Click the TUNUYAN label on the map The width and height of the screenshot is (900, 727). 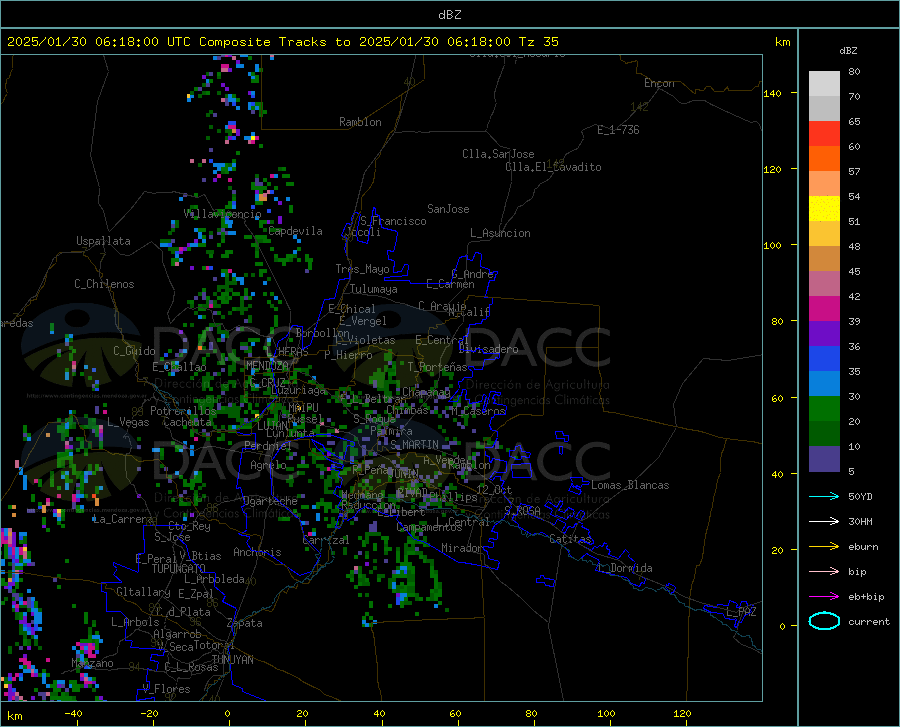[x=232, y=659]
